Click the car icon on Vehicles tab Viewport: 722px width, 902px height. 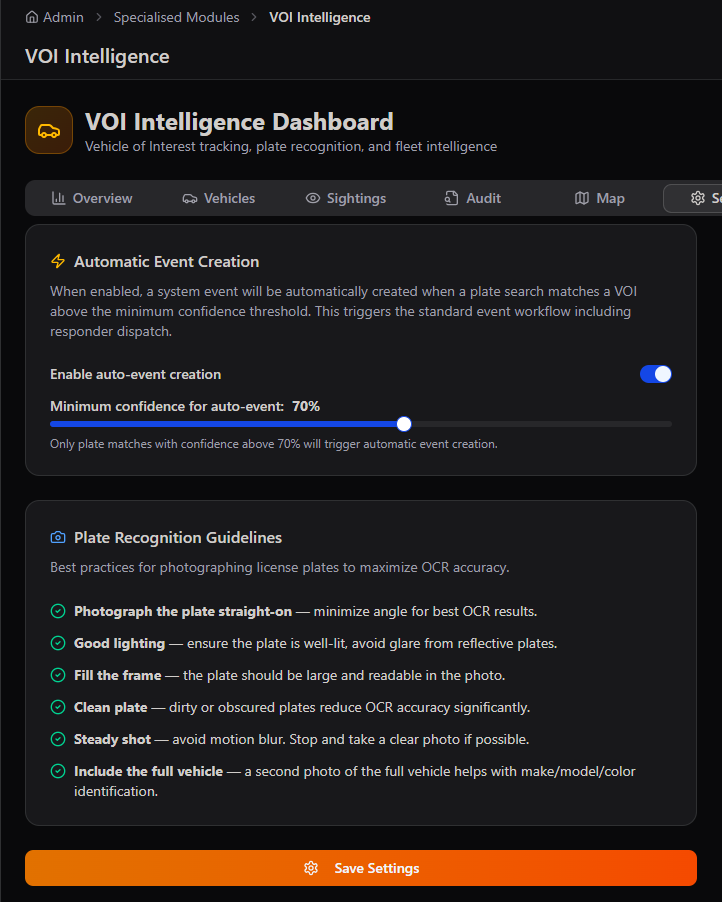pos(189,198)
